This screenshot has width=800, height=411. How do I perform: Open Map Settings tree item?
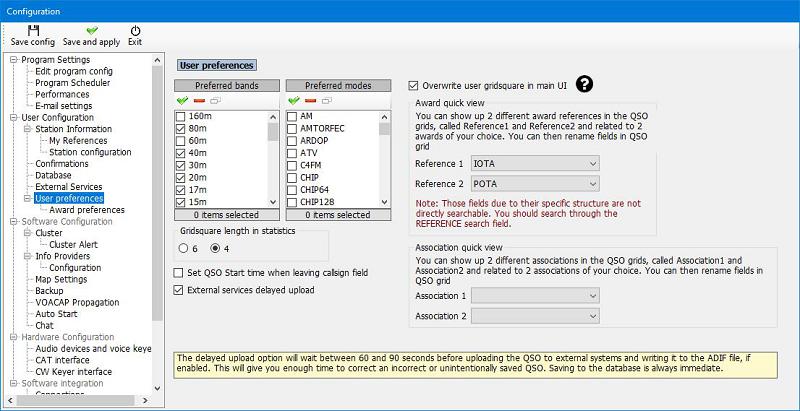pyautogui.click(x=61, y=279)
